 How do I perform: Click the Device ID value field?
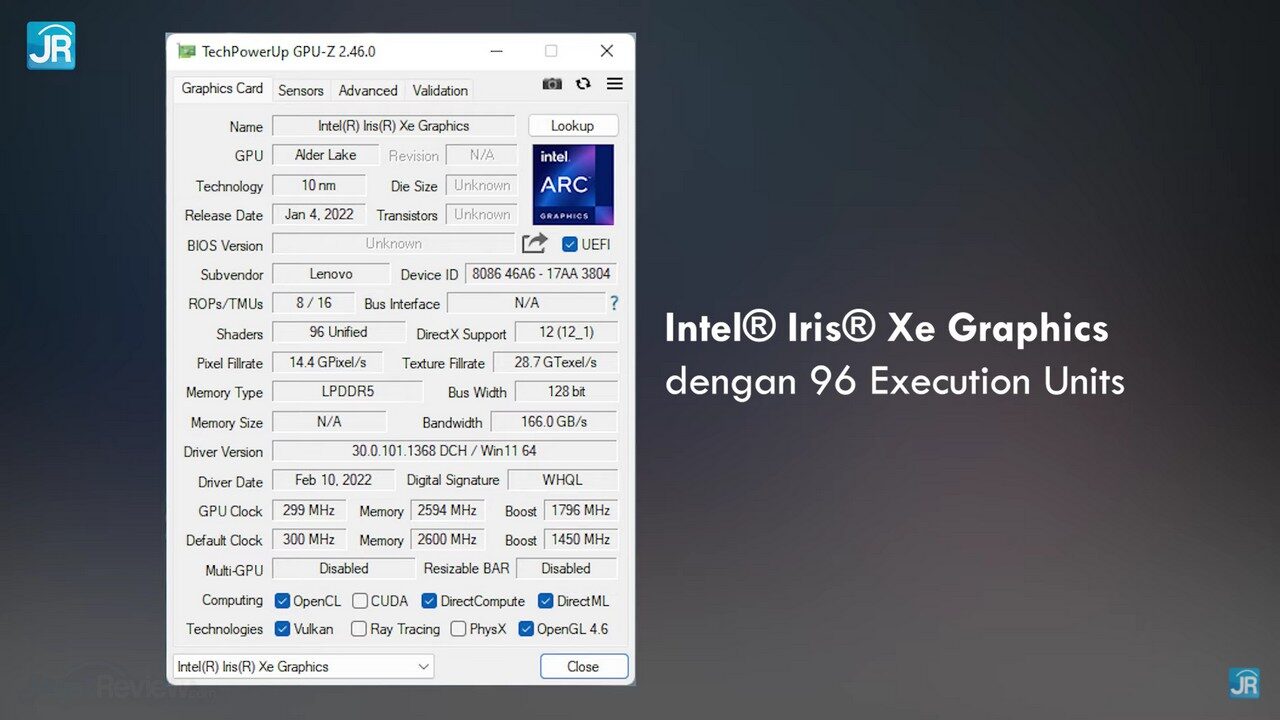[x=541, y=274]
